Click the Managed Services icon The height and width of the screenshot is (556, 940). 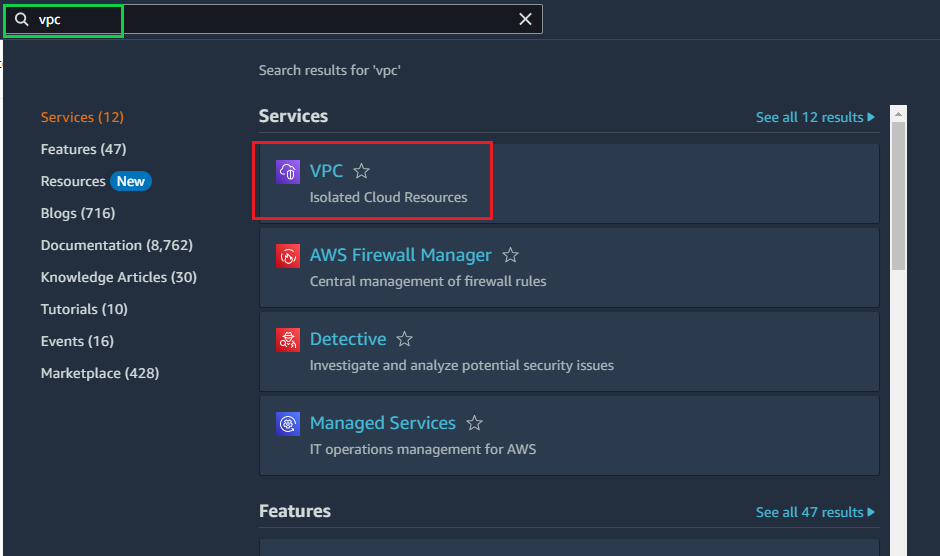(x=288, y=423)
